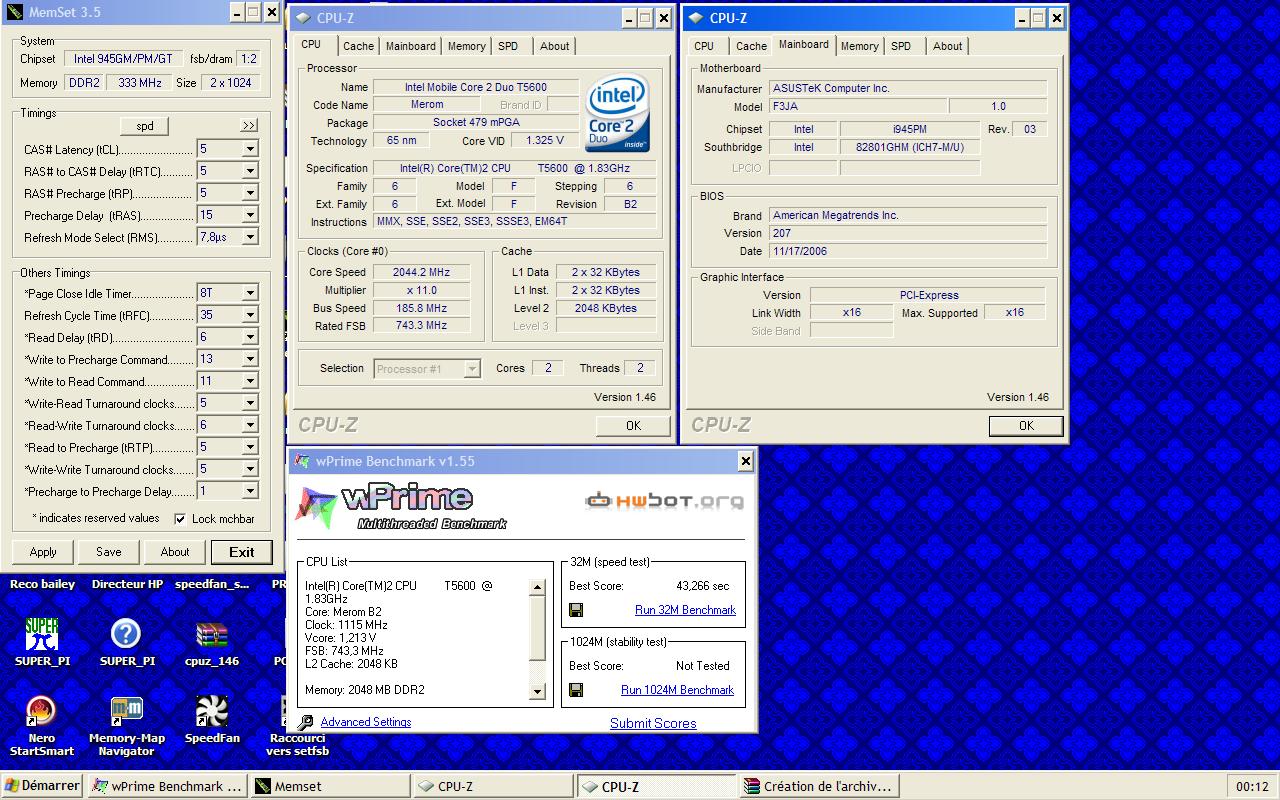
Task: Click Directeur HP desktop label
Action: click(127, 584)
